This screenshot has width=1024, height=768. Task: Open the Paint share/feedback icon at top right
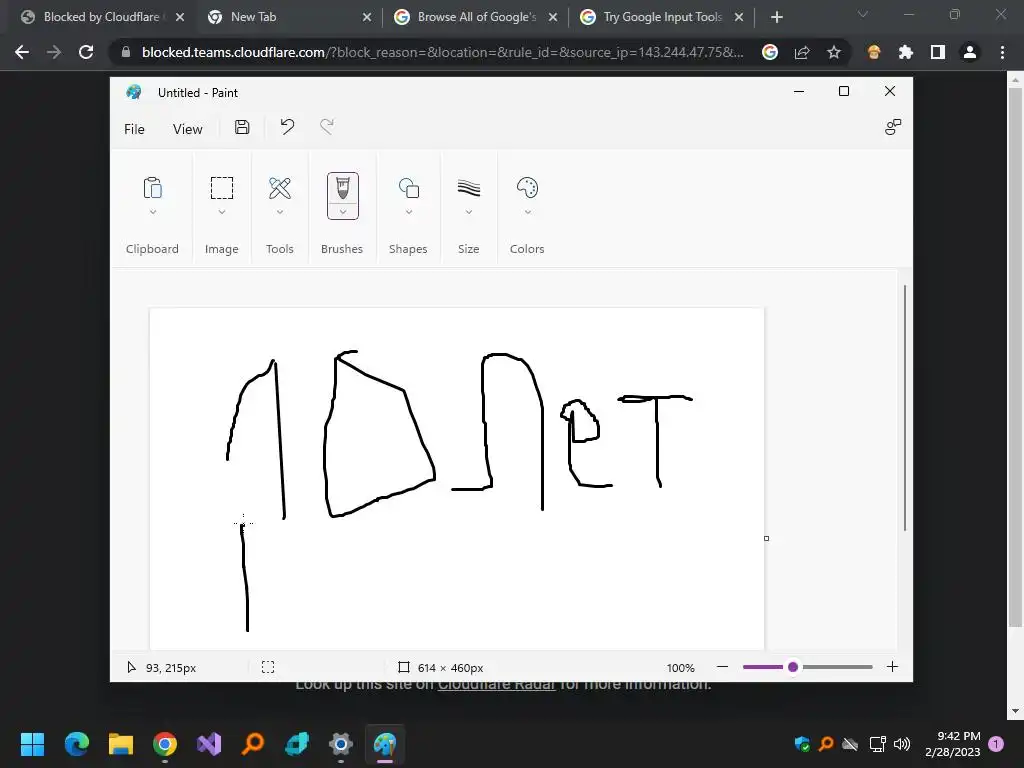click(893, 127)
